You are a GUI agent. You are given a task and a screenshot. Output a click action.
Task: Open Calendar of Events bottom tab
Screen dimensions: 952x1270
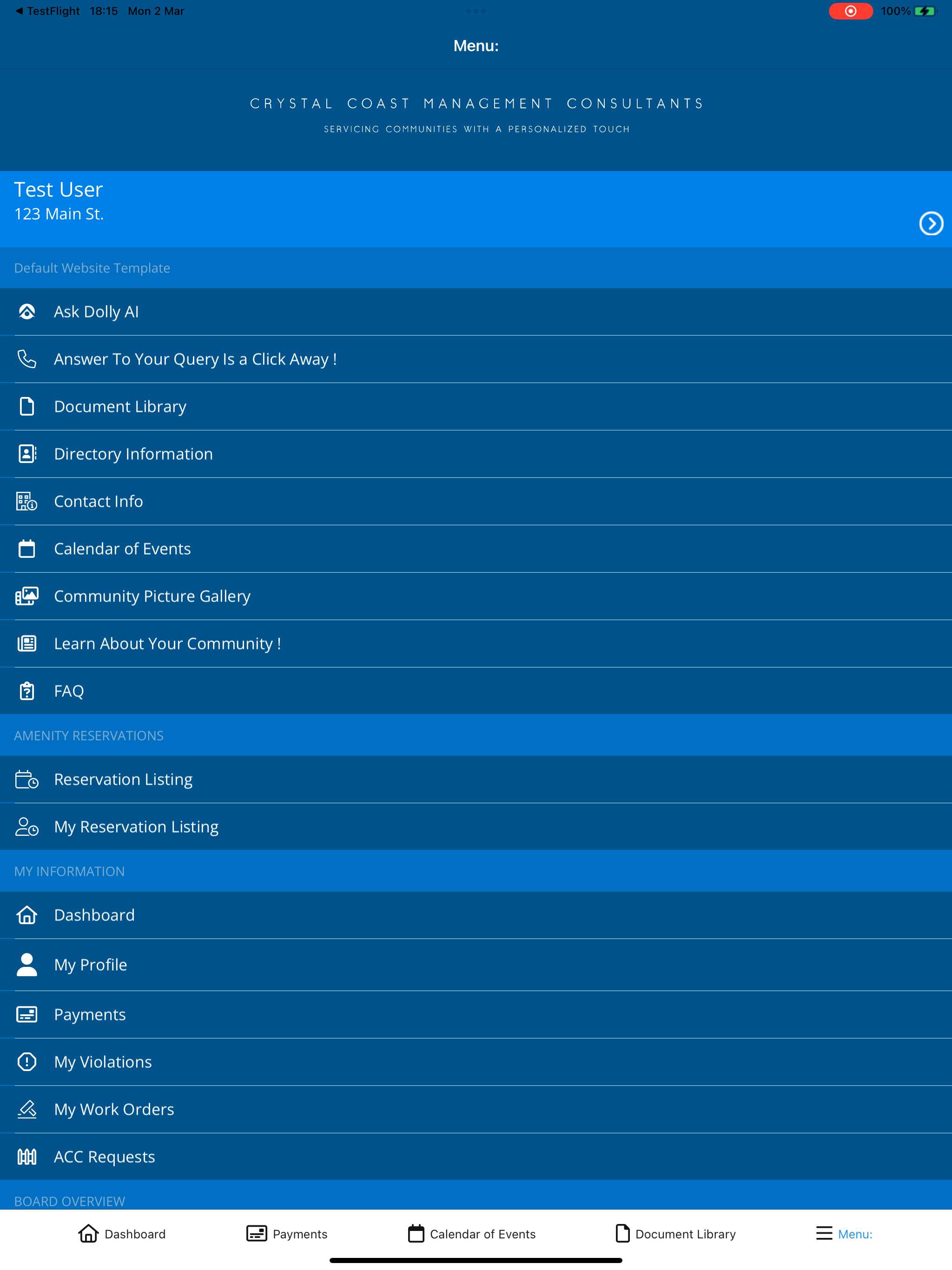471,1233
